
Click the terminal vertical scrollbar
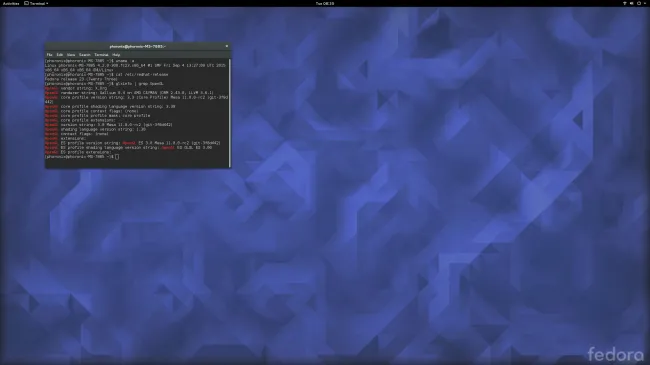tap(229, 113)
